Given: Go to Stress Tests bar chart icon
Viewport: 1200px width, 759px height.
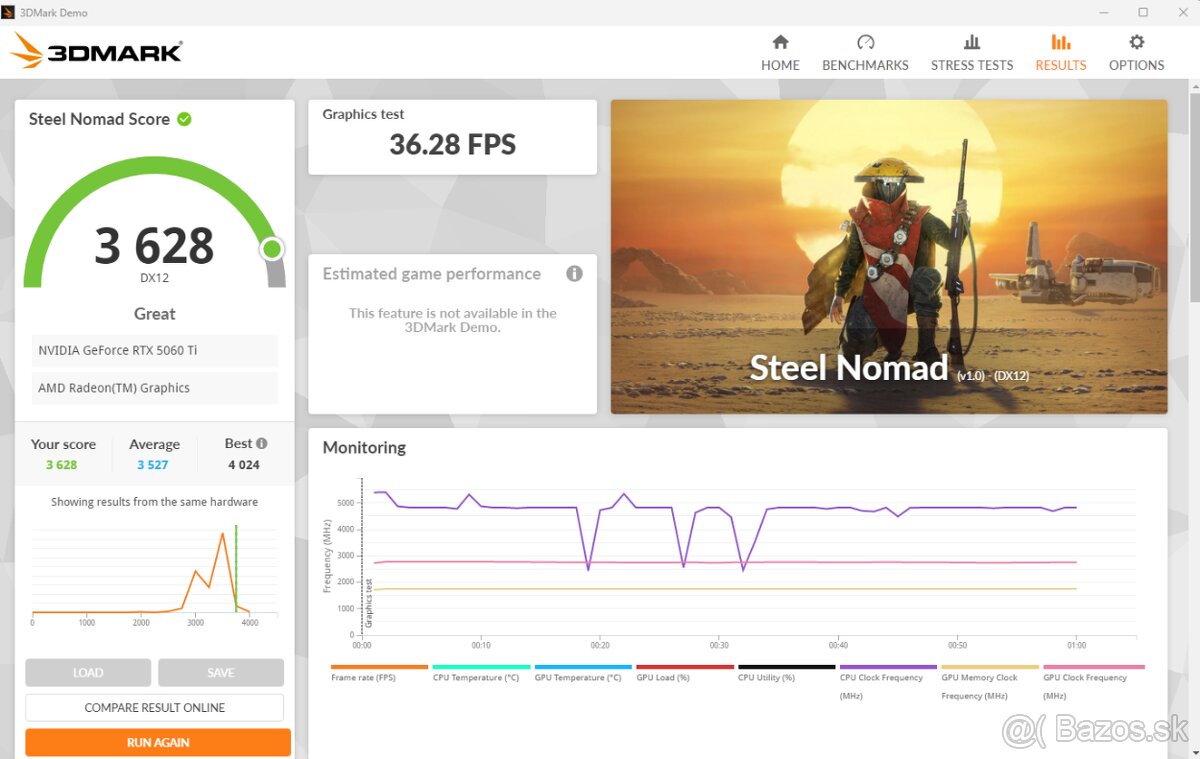Looking at the screenshot, I should [972, 42].
